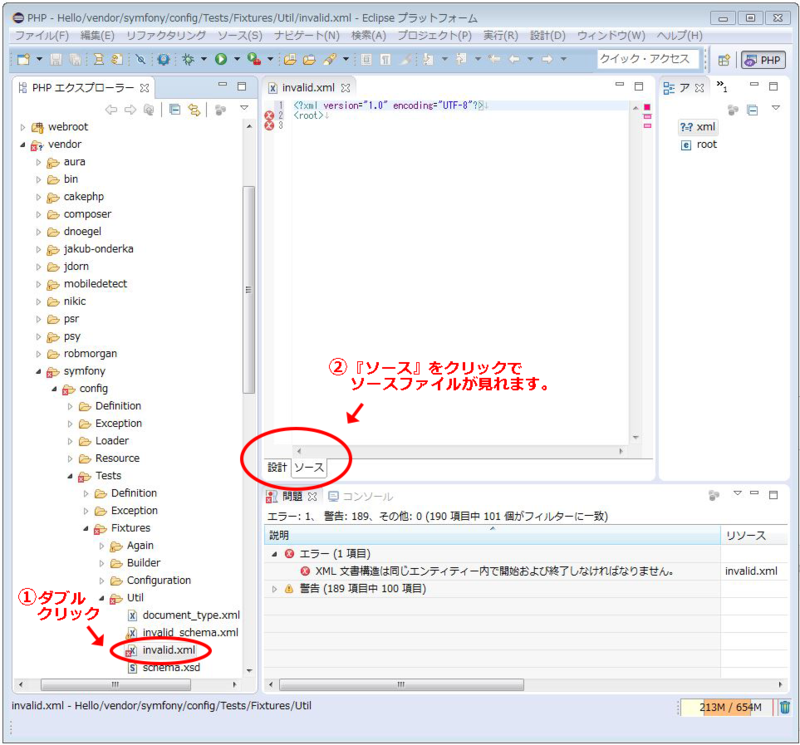
Task: Open the External Tools dropdown arrow
Action: [270, 59]
